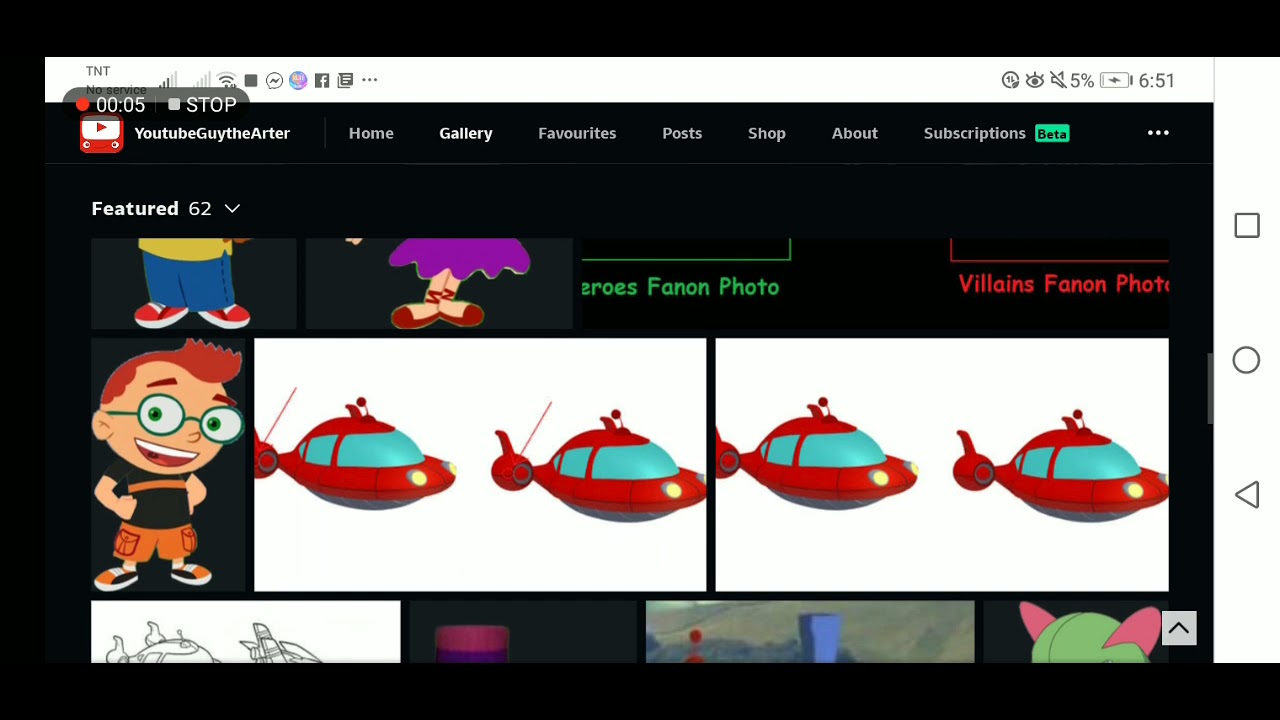Switch to the Posts tab
1280x720 pixels.
tap(682, 133)
